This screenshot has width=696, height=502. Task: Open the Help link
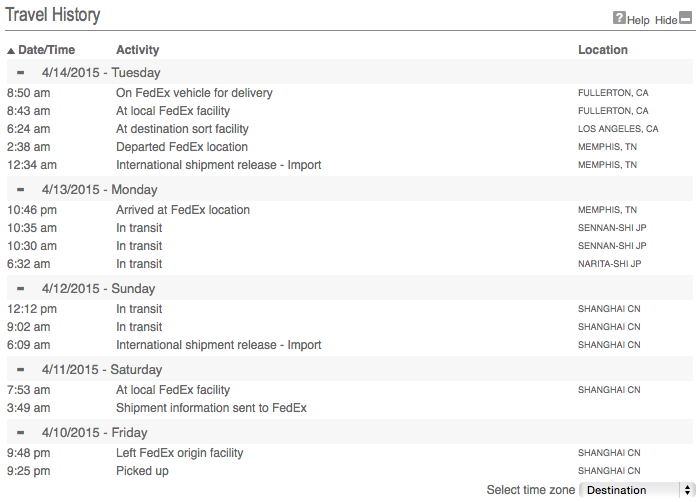click(638, 20)
